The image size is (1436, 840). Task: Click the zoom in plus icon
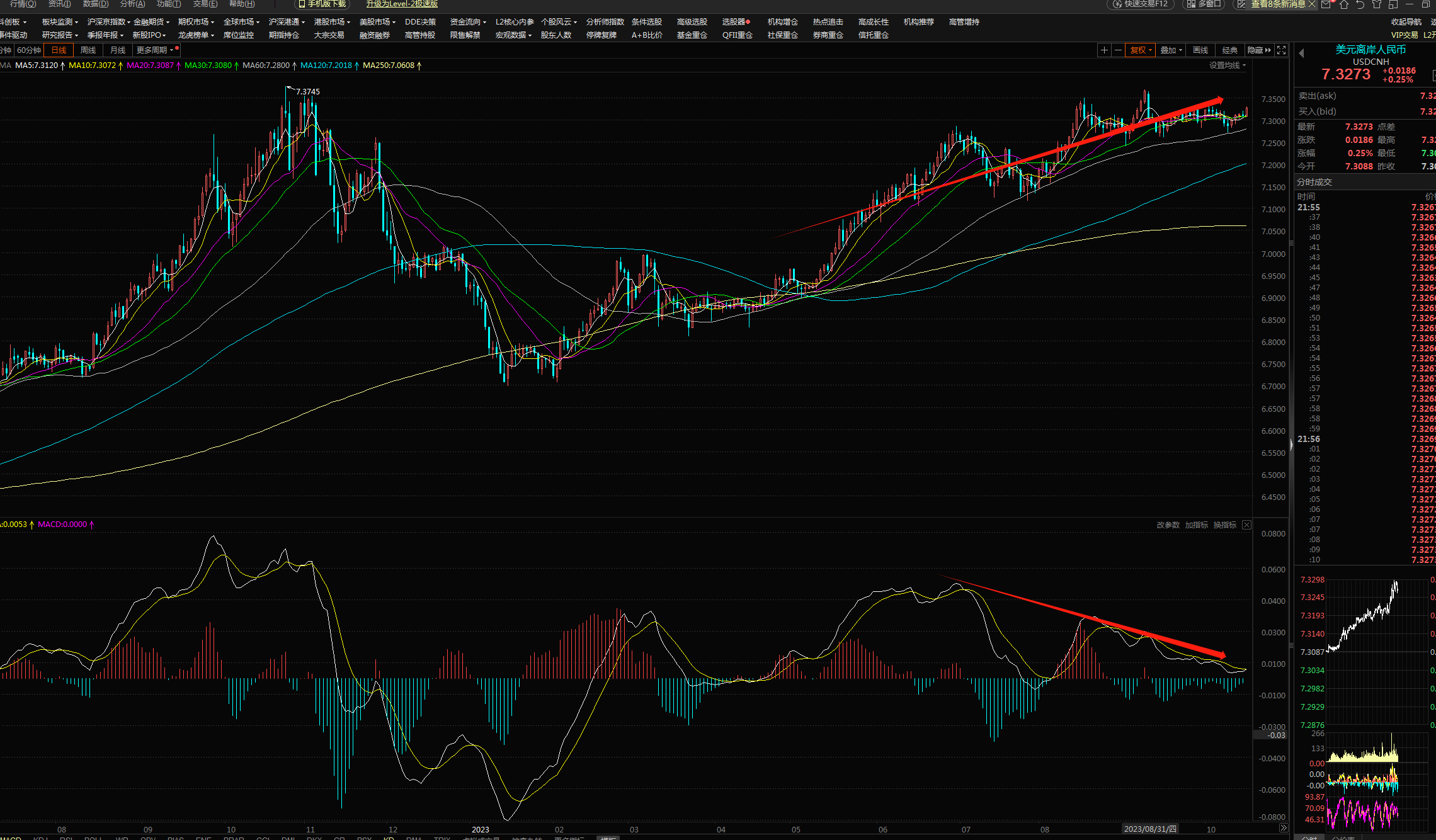tap(1104, 50)
